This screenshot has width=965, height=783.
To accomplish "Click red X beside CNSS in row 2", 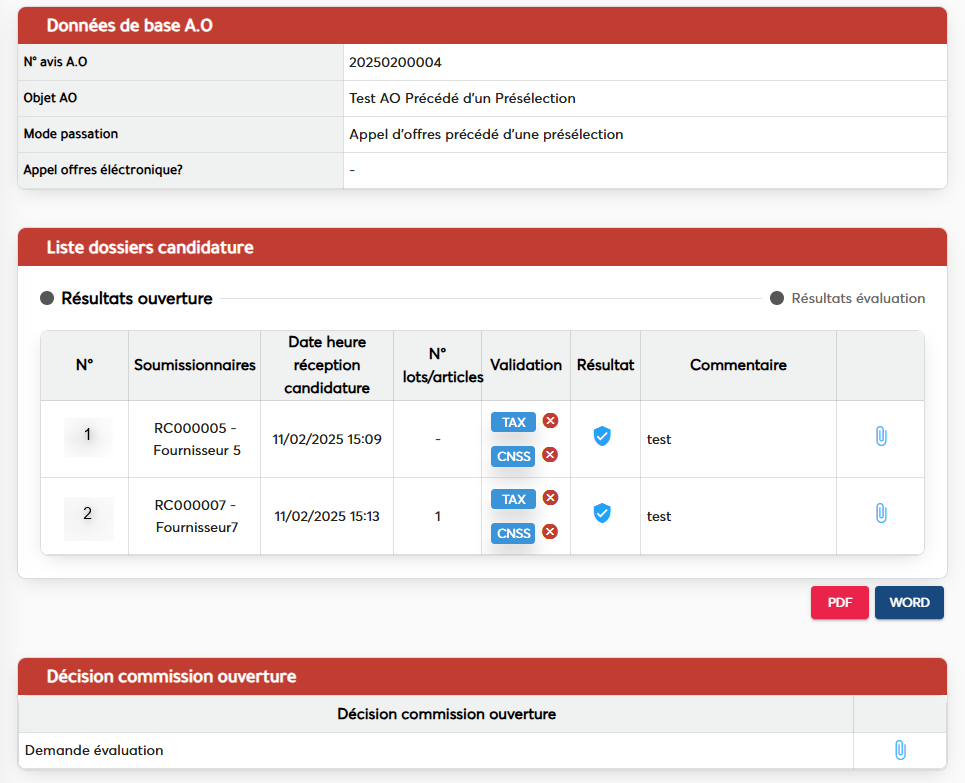I will point(550,532).
